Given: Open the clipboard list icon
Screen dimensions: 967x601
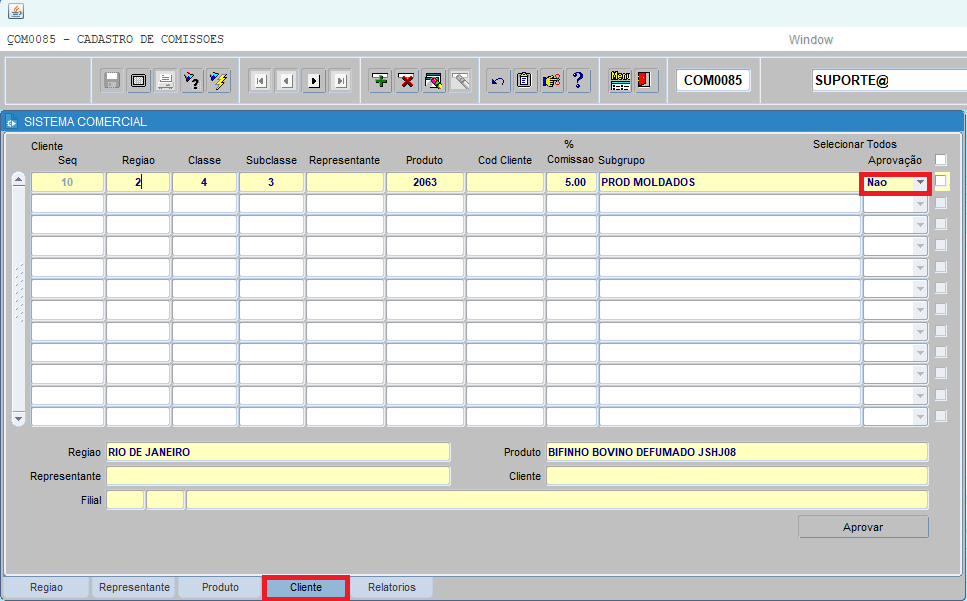Looking at the screenshot, I should click(x=524, y=81).
